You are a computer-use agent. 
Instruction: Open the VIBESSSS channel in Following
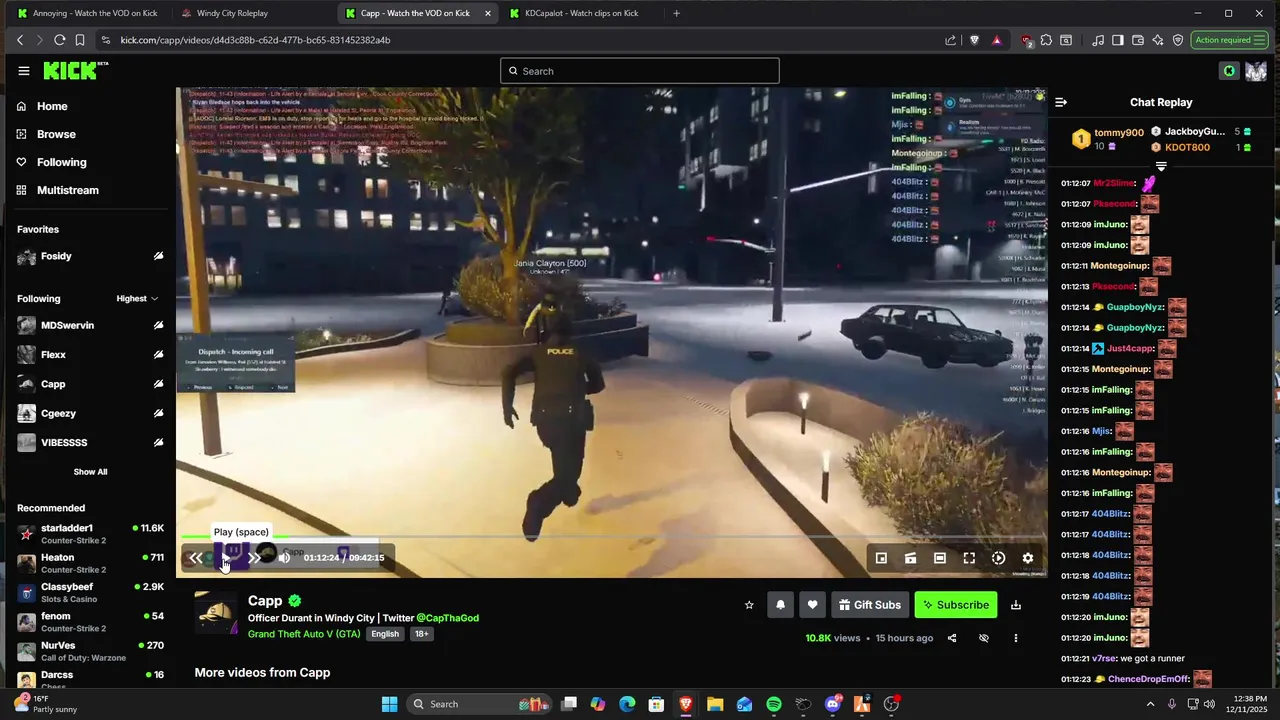[x=90, y=442]
